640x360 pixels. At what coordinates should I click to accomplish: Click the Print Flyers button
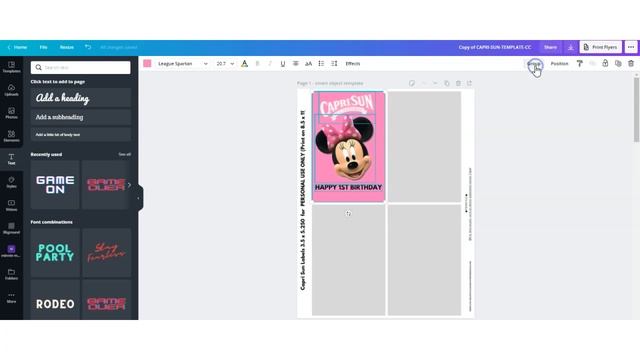601,47
